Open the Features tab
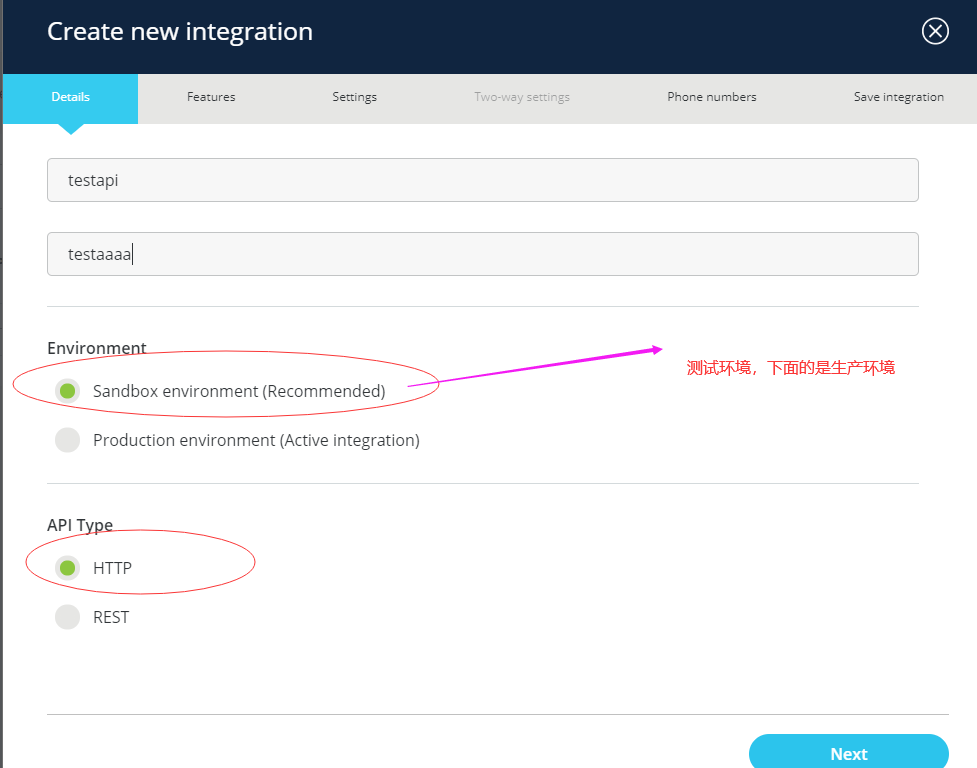Screen dimensions: 977x768 [211, 97]
